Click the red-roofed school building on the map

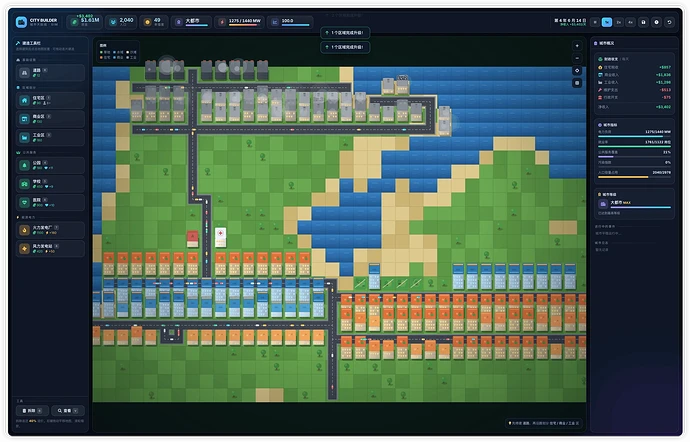point(192,238)
